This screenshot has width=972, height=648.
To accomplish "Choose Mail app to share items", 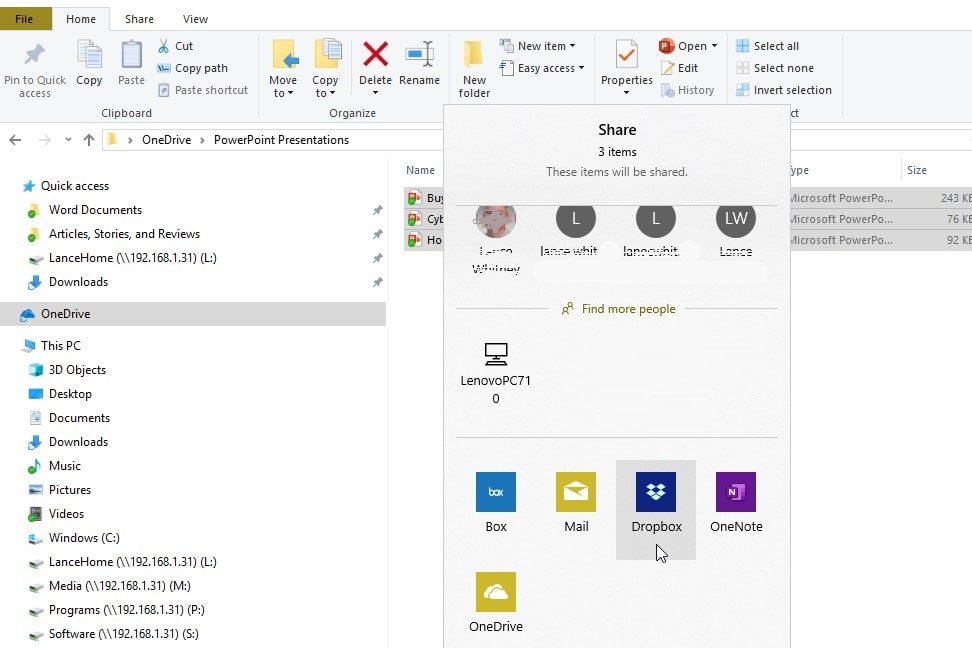I will coord(576,503).
